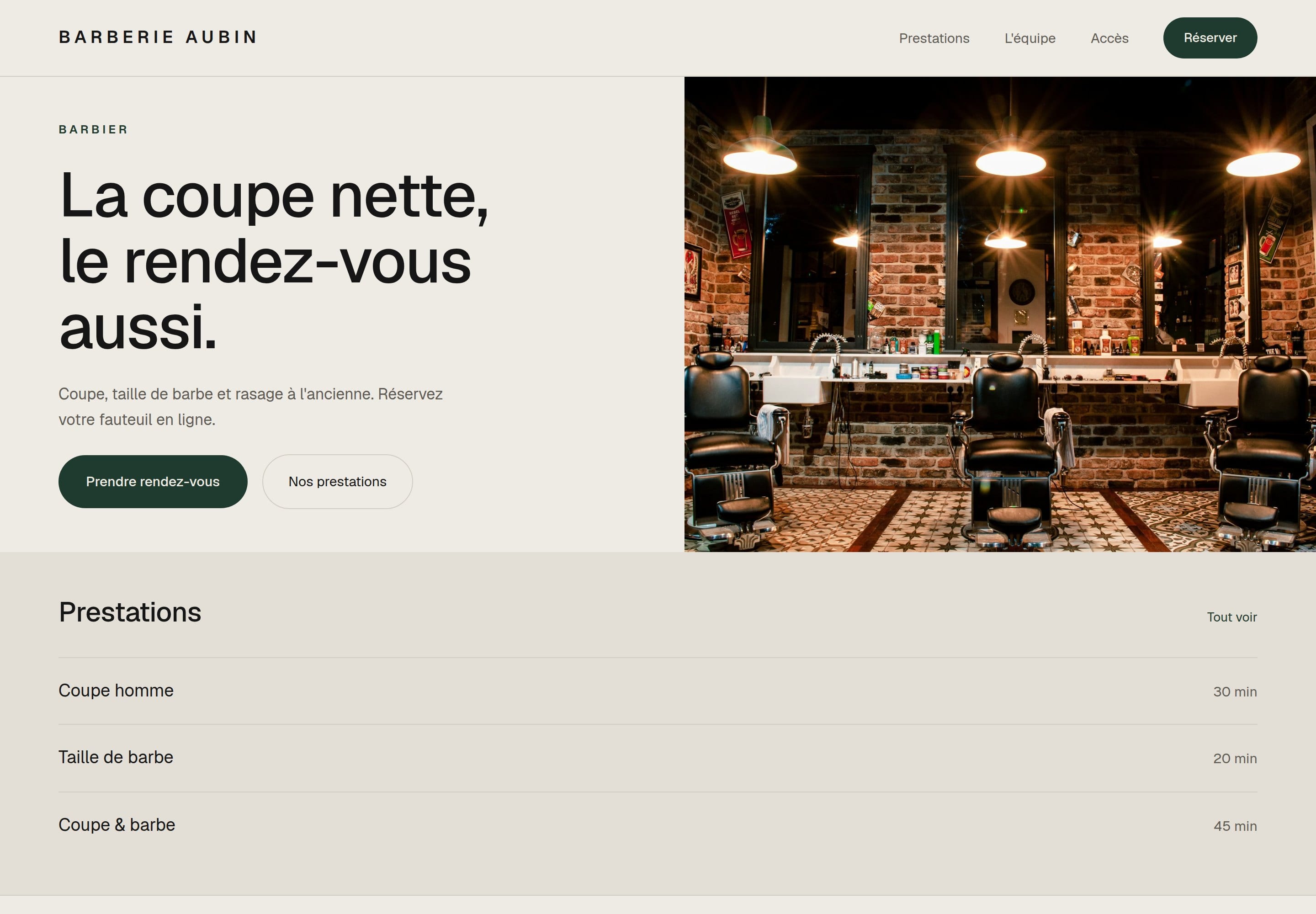The height and width of the screenshot is (914, 1316).
Task: Click the 45 min duration value
Action: [1235, 826]
